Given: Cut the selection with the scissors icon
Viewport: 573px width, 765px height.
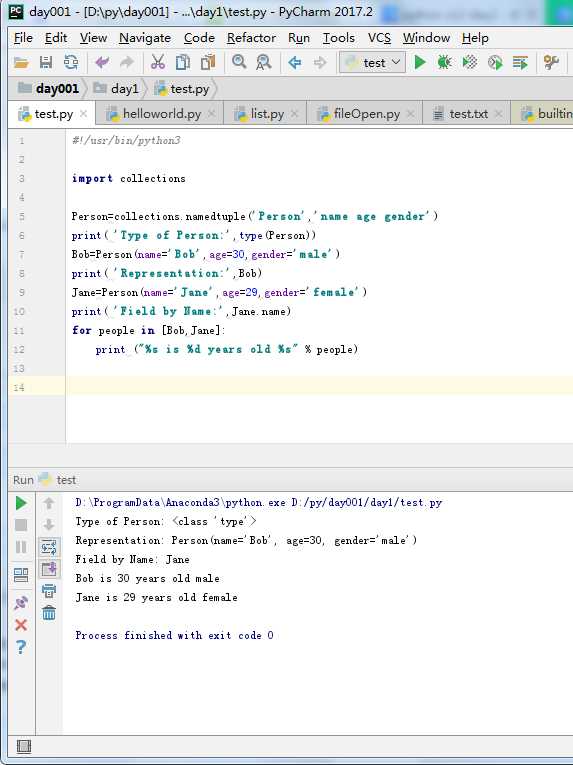Looking at the screenshot, I should pyautogui.click(x=157, y=62).
